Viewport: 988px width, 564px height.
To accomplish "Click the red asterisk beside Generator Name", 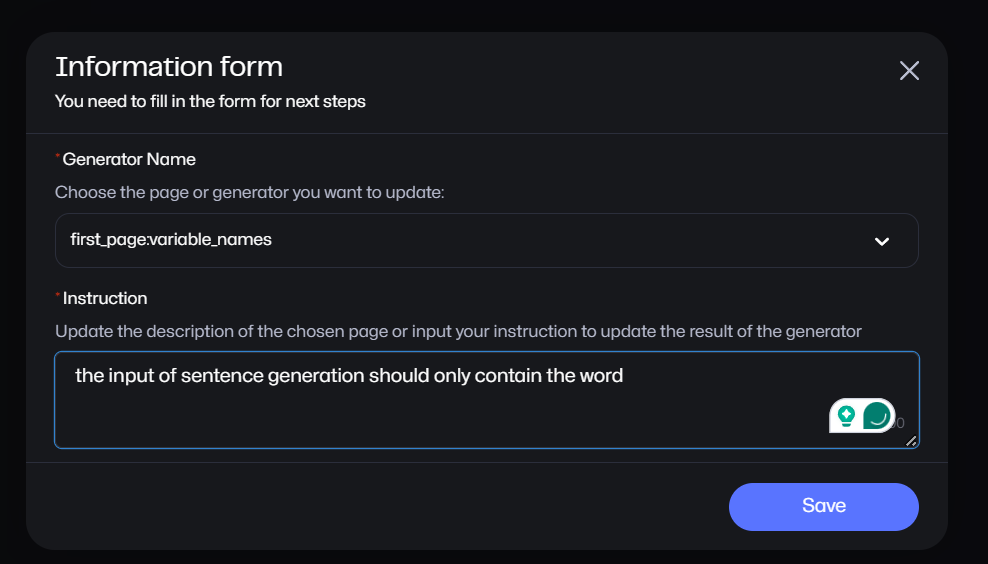I will (x=58, y=158).
